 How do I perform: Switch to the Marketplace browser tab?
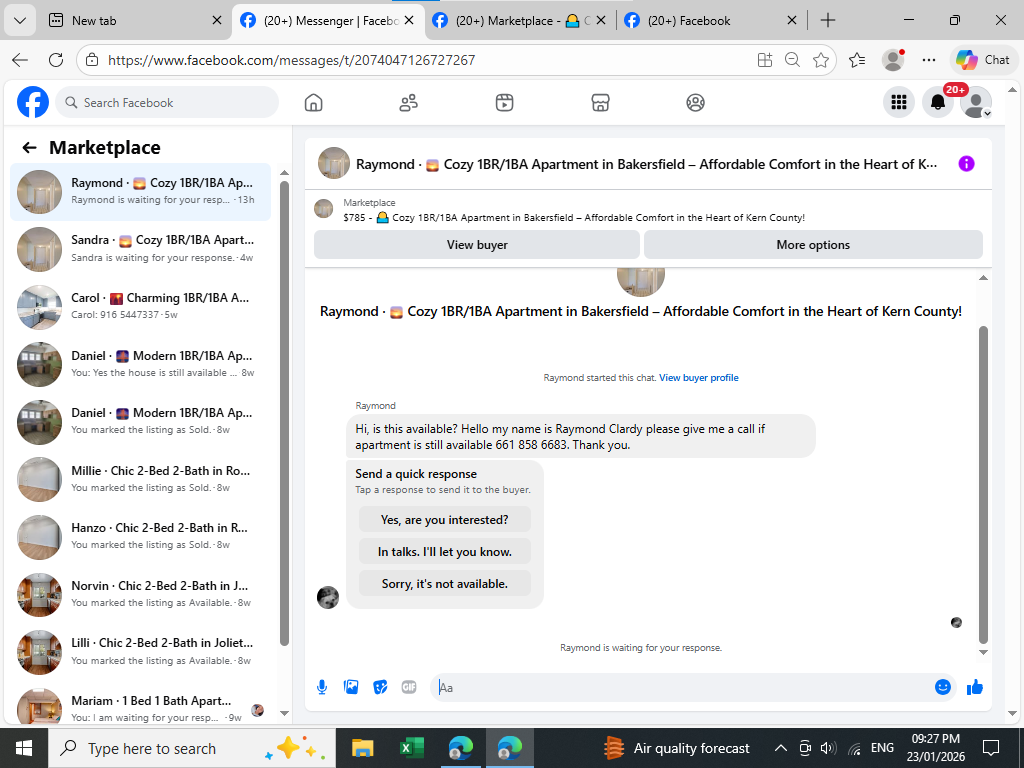coord(521,21)
